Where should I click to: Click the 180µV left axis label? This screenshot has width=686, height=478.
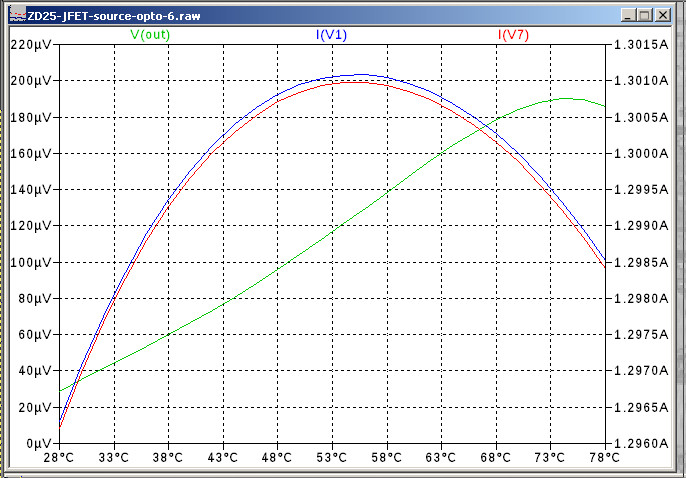click(x=31, y=117)
